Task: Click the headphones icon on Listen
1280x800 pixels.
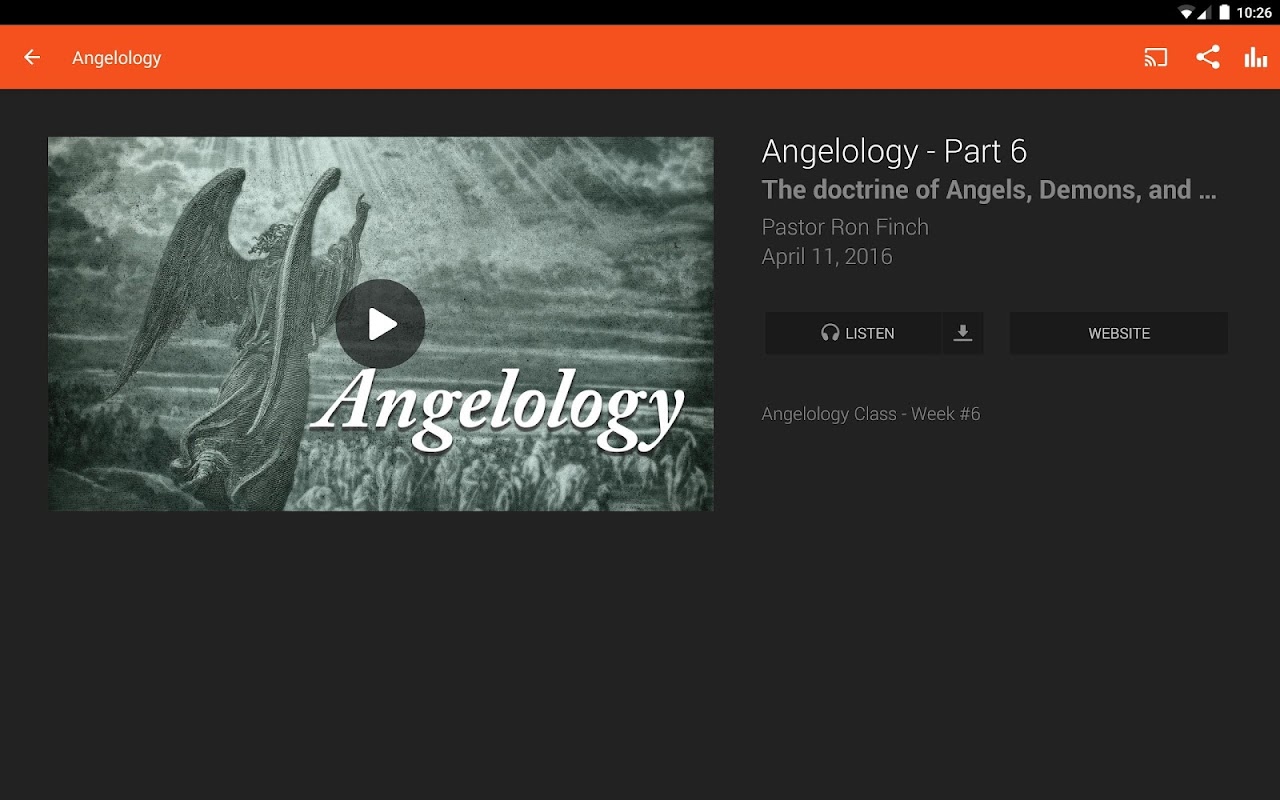Action: (830, 333)
